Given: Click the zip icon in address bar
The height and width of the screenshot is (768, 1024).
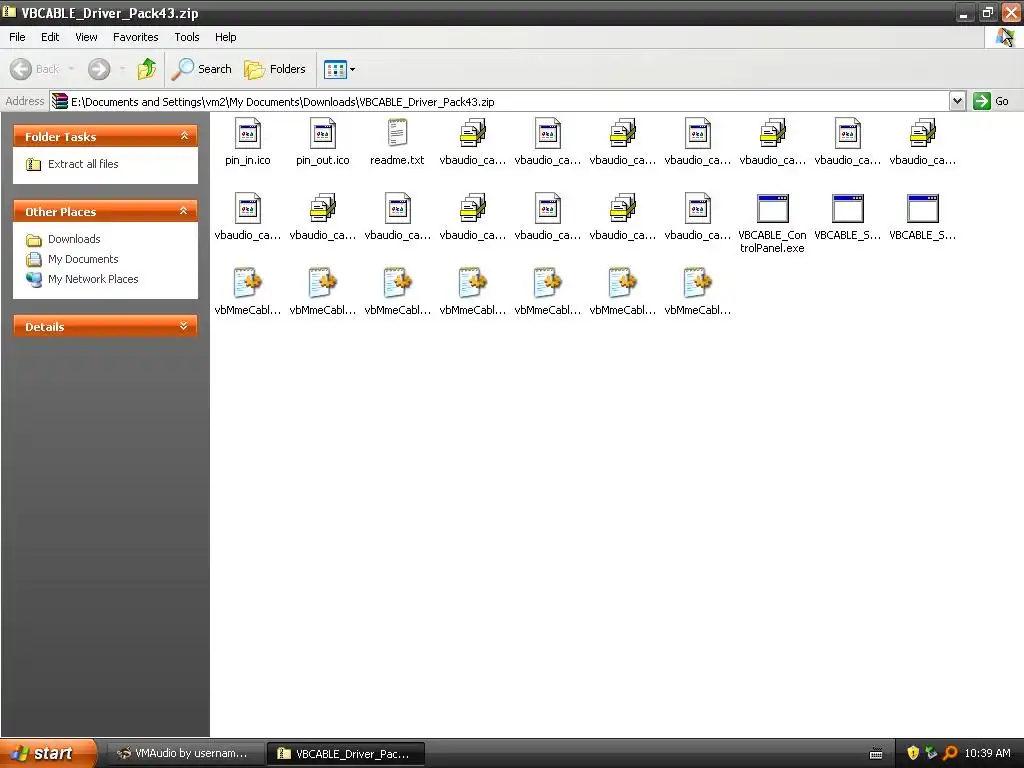Looking at the screenshot, I should tap(60, 101).
